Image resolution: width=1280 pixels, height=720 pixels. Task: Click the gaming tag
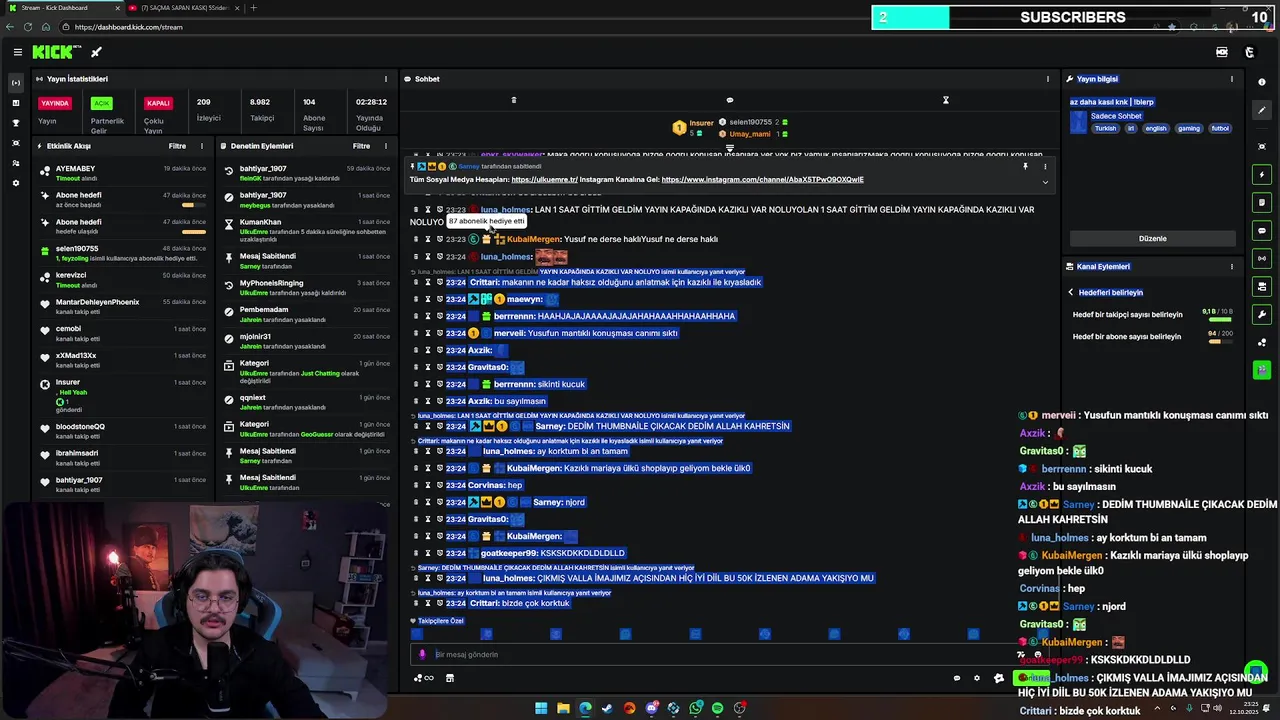pyautogui.click(x=1188, y=129)
